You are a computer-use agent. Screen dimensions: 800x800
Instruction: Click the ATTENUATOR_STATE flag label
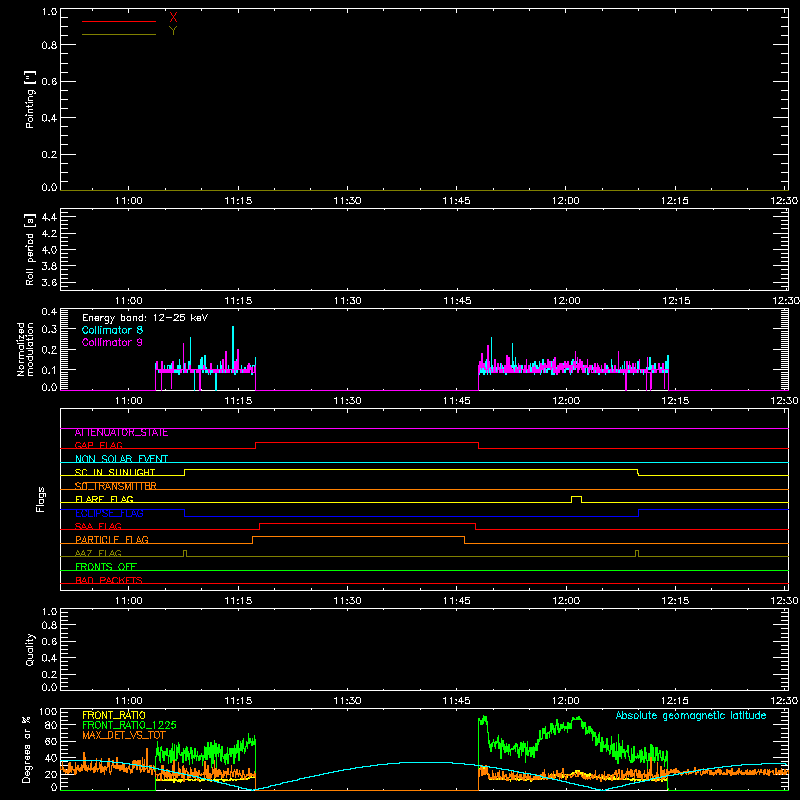[x=121, y=433]
